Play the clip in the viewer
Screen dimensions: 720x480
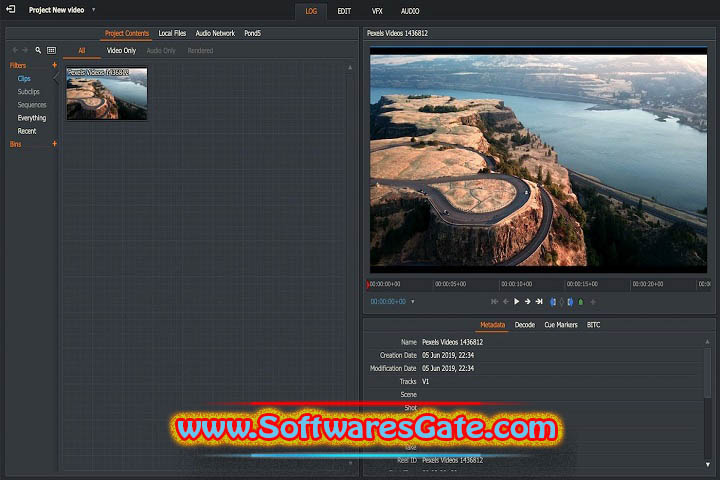click(x=517, y=302)
